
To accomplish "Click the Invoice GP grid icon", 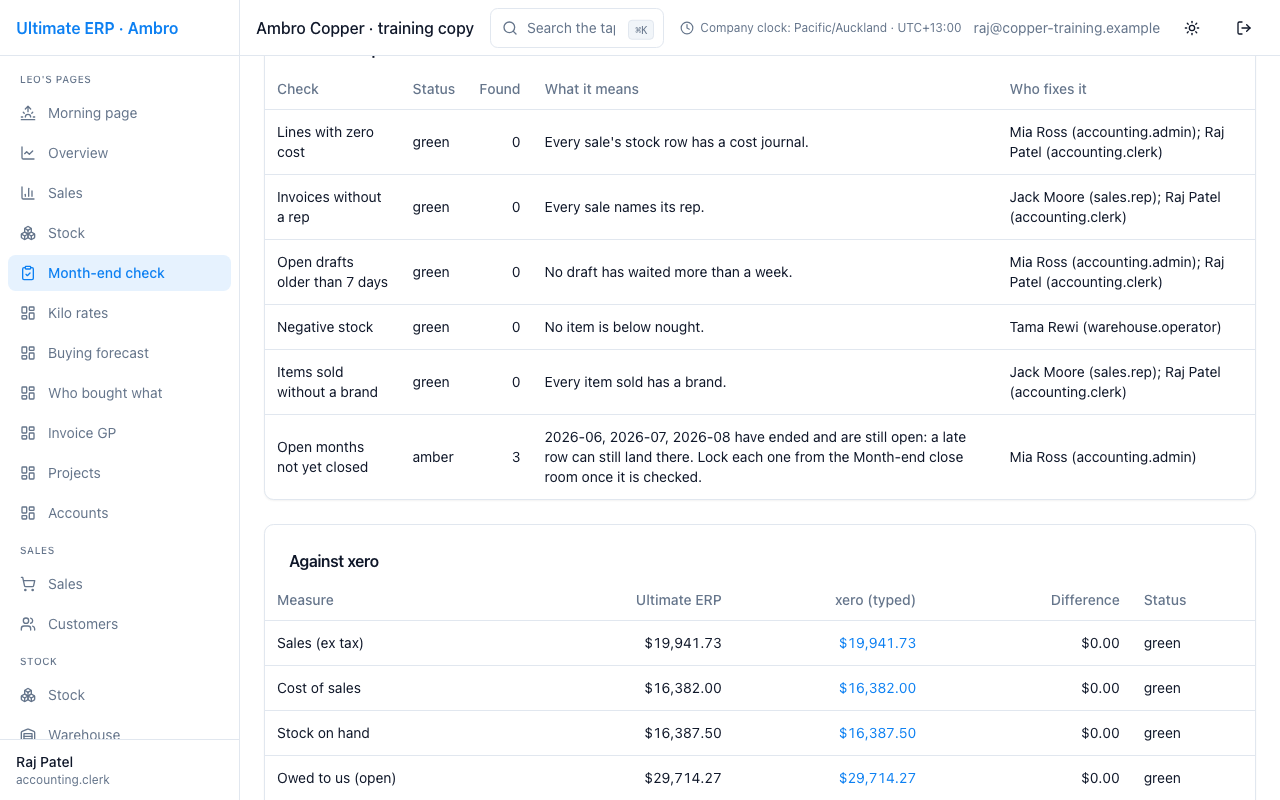I will point(28,433).
